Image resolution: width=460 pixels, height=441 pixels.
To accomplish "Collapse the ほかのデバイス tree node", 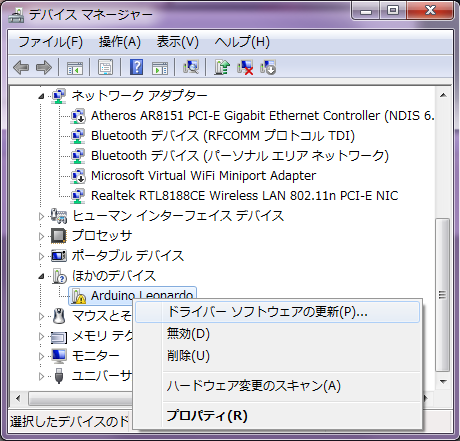I will point(41,276).
